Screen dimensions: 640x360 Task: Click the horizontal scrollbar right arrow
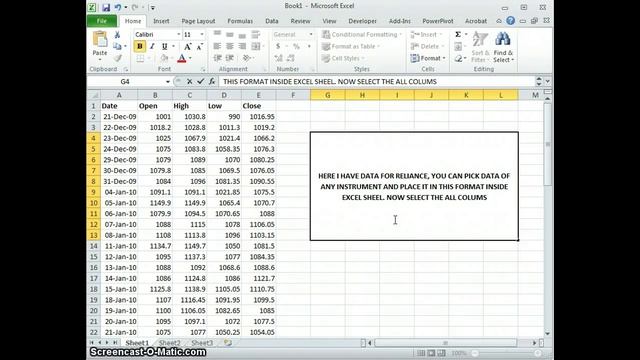click(x=534, y=343)
